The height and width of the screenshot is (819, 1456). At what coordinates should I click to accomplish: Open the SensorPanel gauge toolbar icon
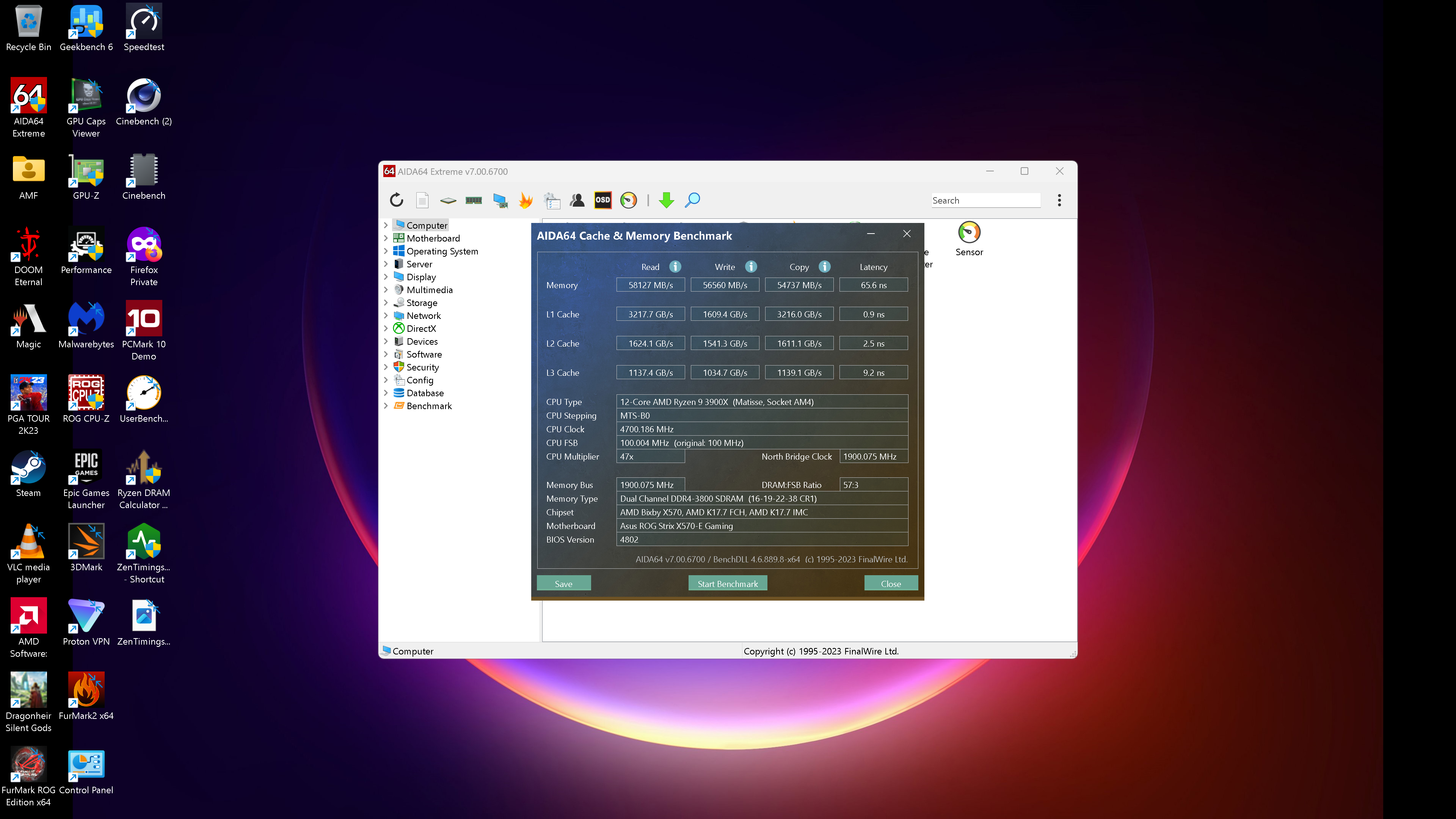629,200
